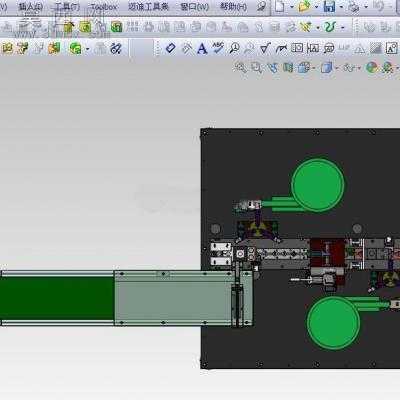Click the Hide/Show Items glasses icon

[349, 68]
